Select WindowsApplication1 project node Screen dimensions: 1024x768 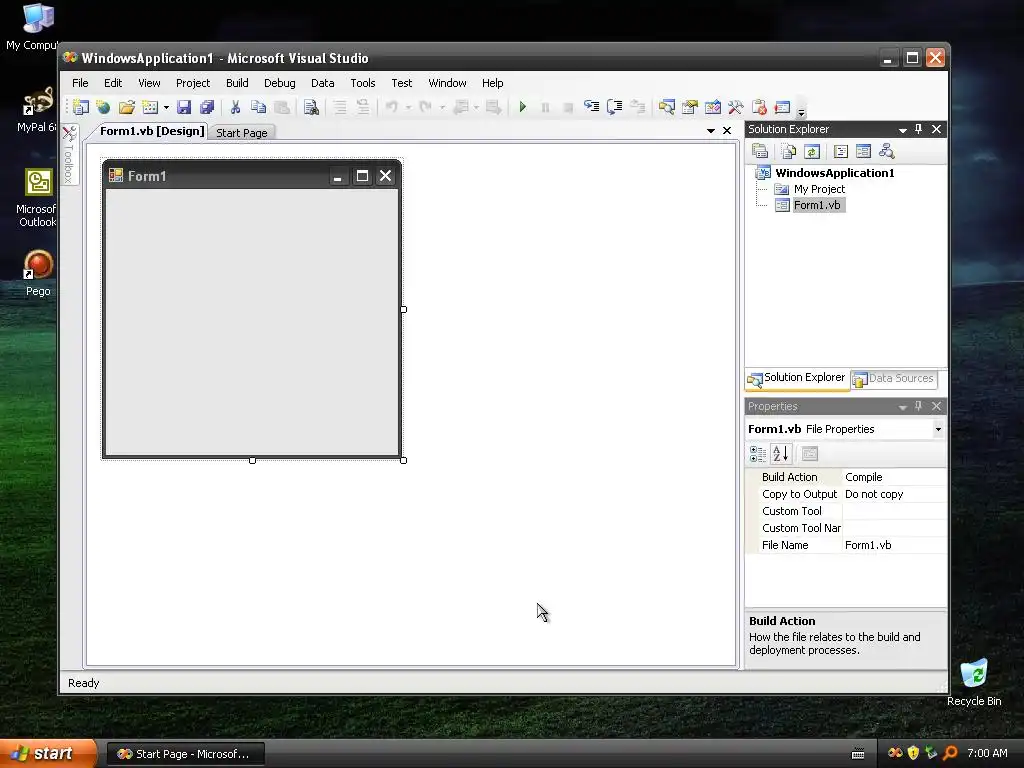click(x=835, y=173)
